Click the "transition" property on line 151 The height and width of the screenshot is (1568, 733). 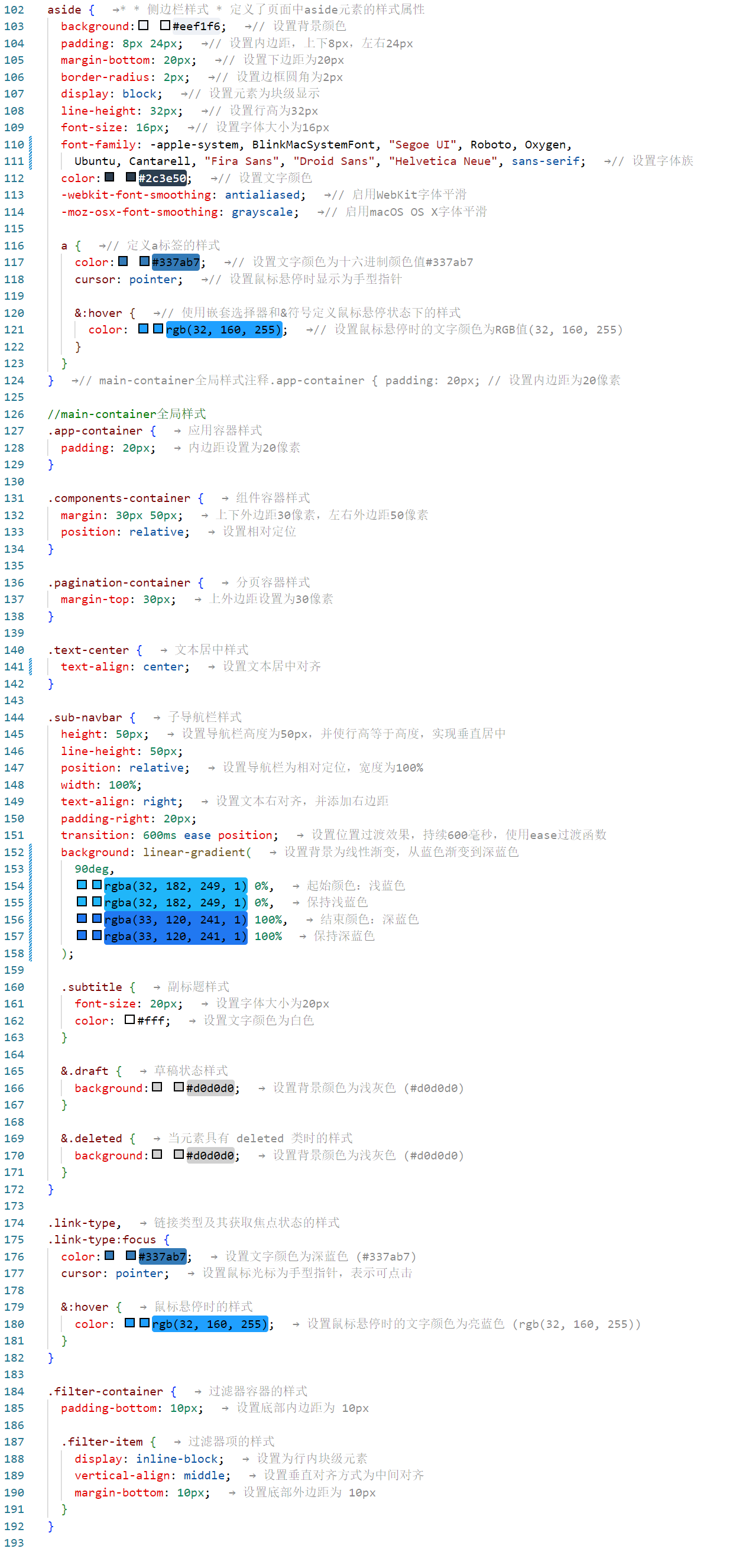tap(95, 835)
